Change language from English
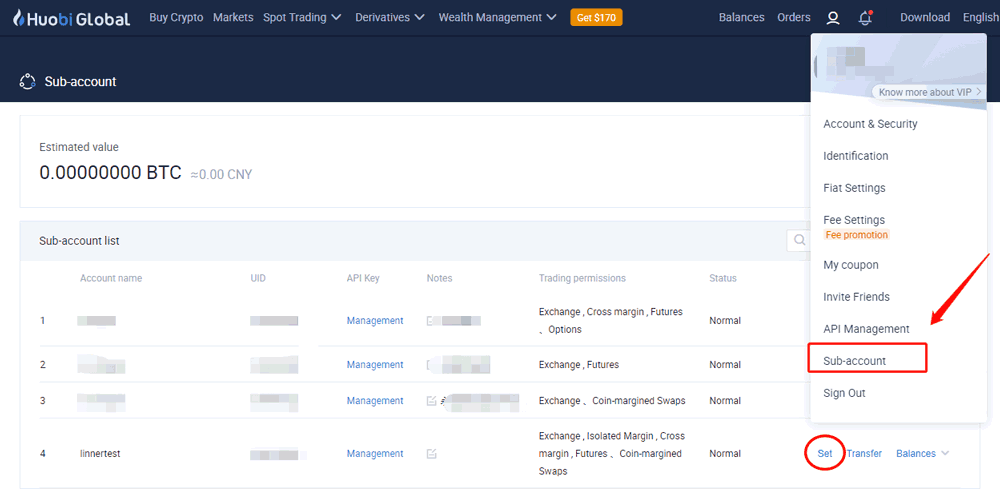Image resolution: width=1000 pixels, height=491 pixels. click(980, 17)
